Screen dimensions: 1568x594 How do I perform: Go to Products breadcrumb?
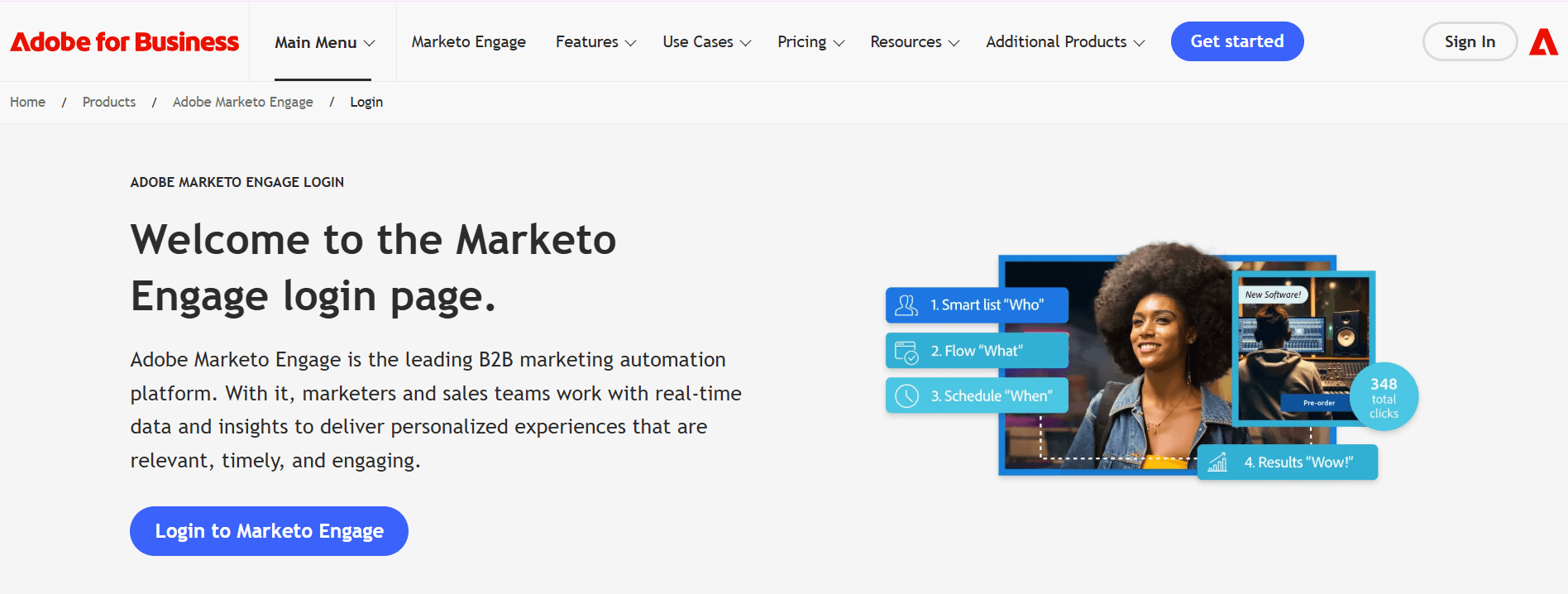pyautogui.click(x=109, y=102)
